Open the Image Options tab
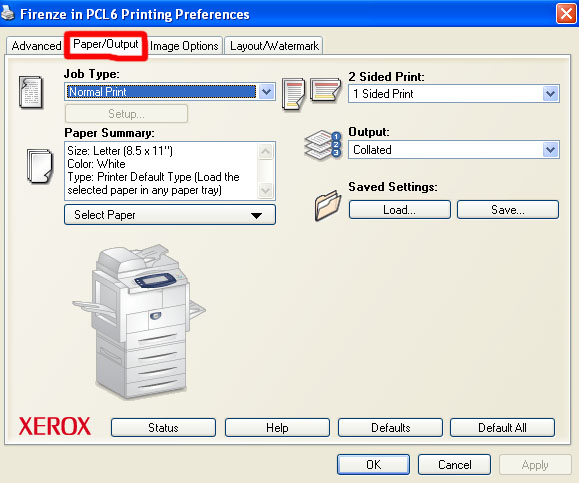This screenshot has height=483, width=579. [x=184, y=46]
